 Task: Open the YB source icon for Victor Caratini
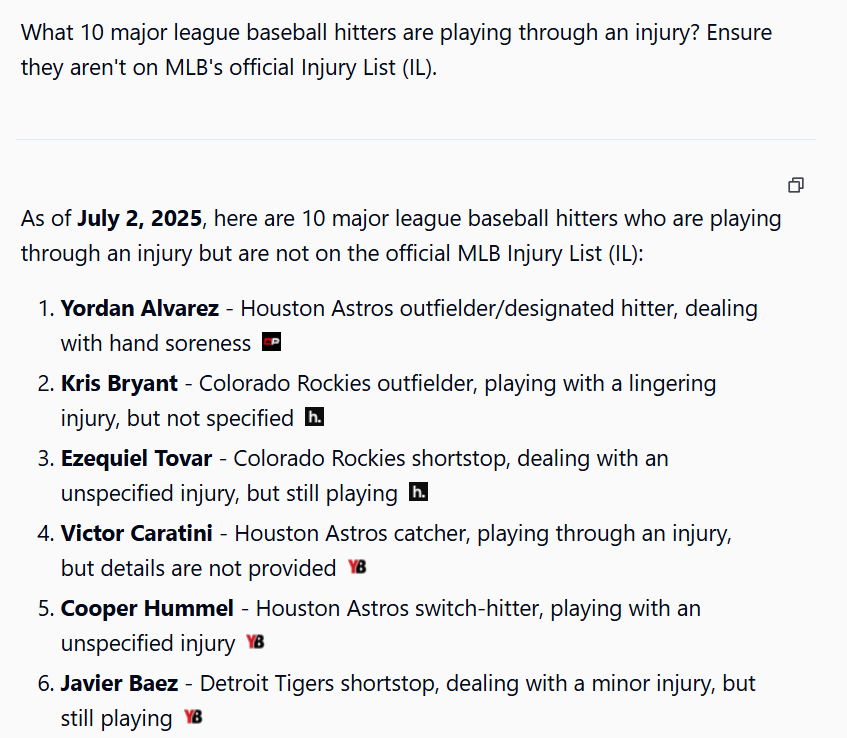(x=357, y=567)
